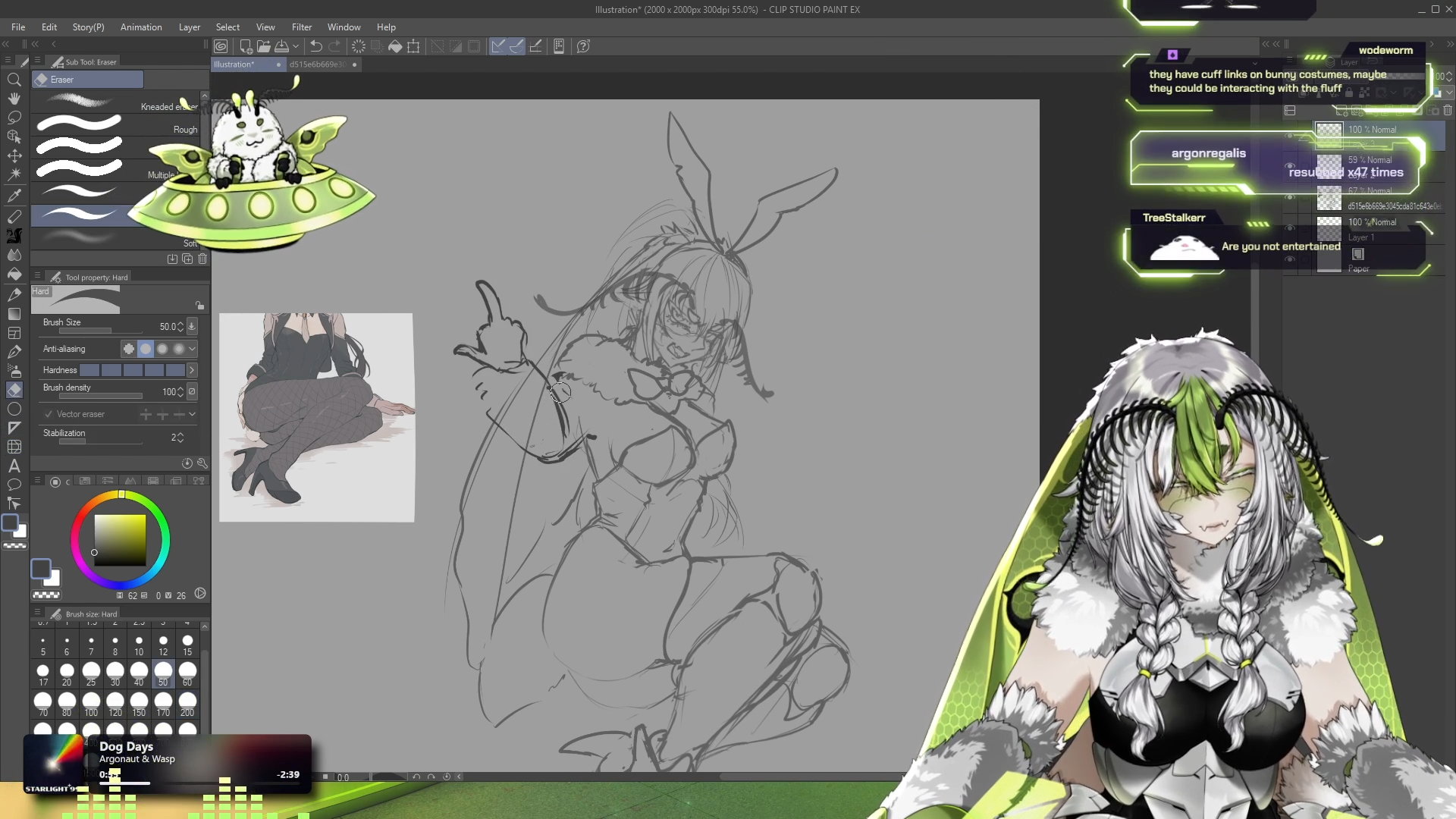Image resolution: width=1456 pixels, height=819 pixels.
Task: Open Clip Studio launcher icon
Action: (x=221, y=46)
